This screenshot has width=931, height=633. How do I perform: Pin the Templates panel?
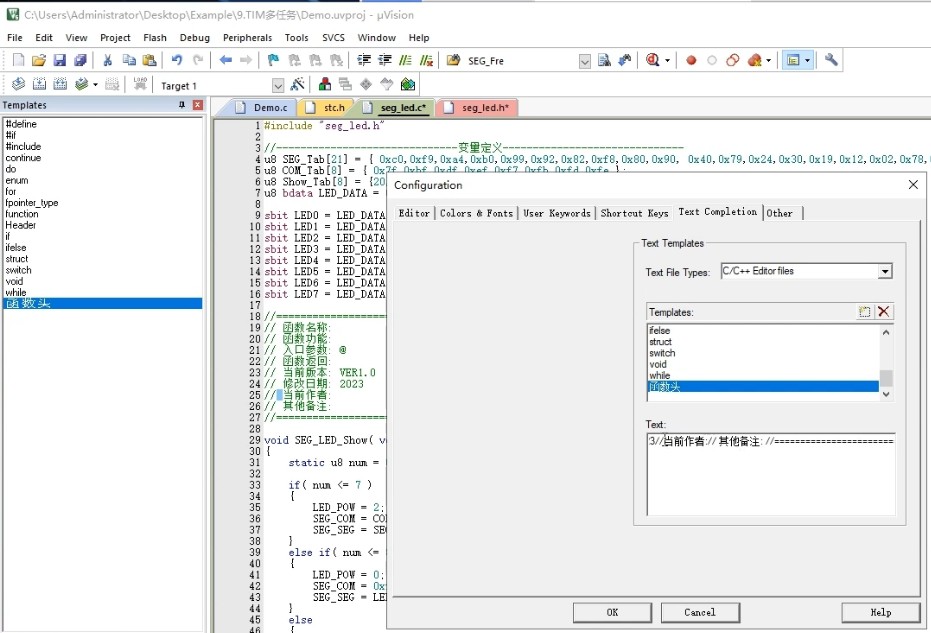coord(182,105)
